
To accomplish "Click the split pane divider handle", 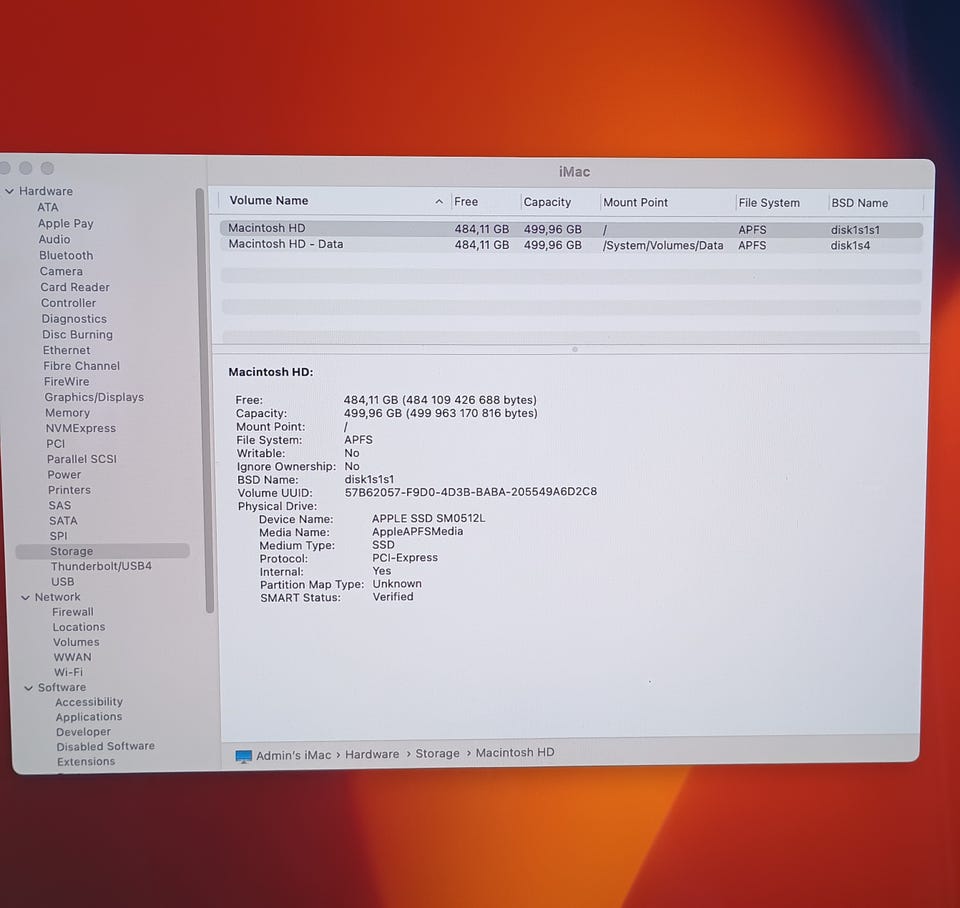I will coord(574,349).
